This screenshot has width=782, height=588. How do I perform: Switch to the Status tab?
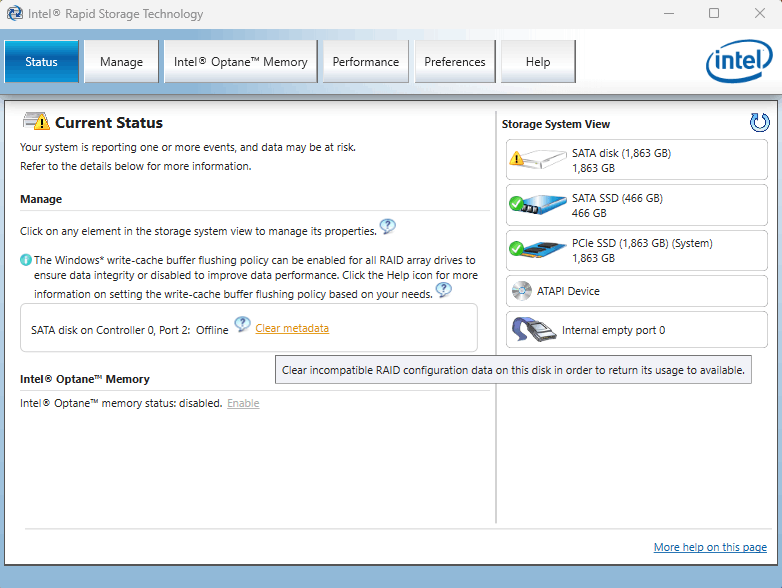click(41, 61)
